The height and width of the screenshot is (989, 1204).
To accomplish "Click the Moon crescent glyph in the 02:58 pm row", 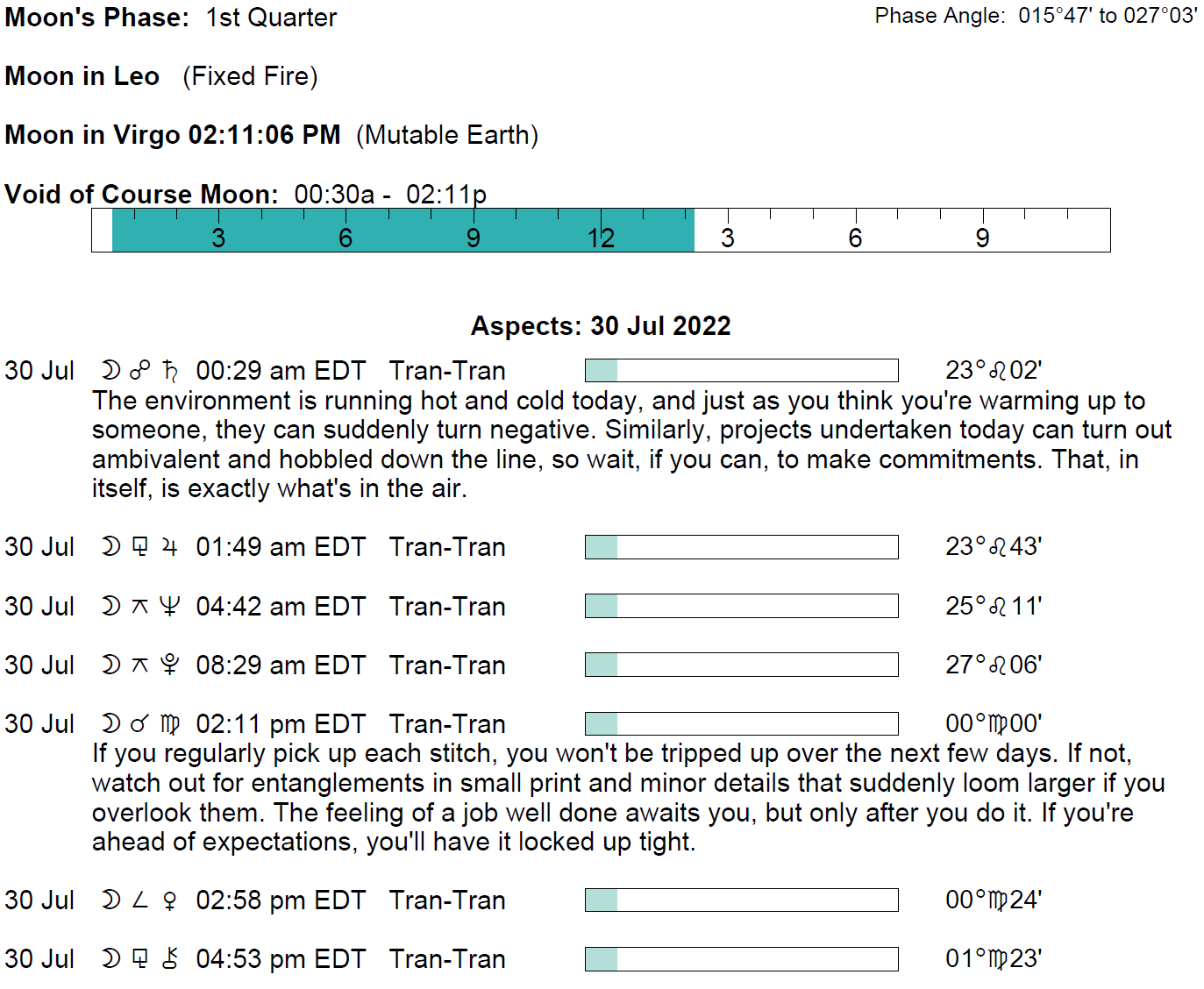I will [x=110, y=900].
